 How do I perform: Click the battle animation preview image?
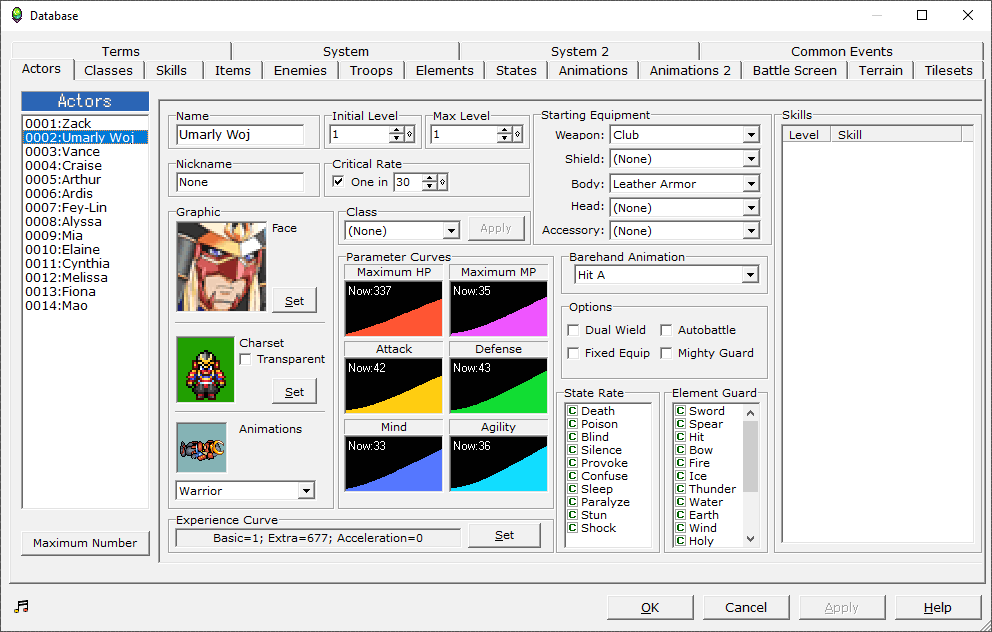tap(202, 448)
